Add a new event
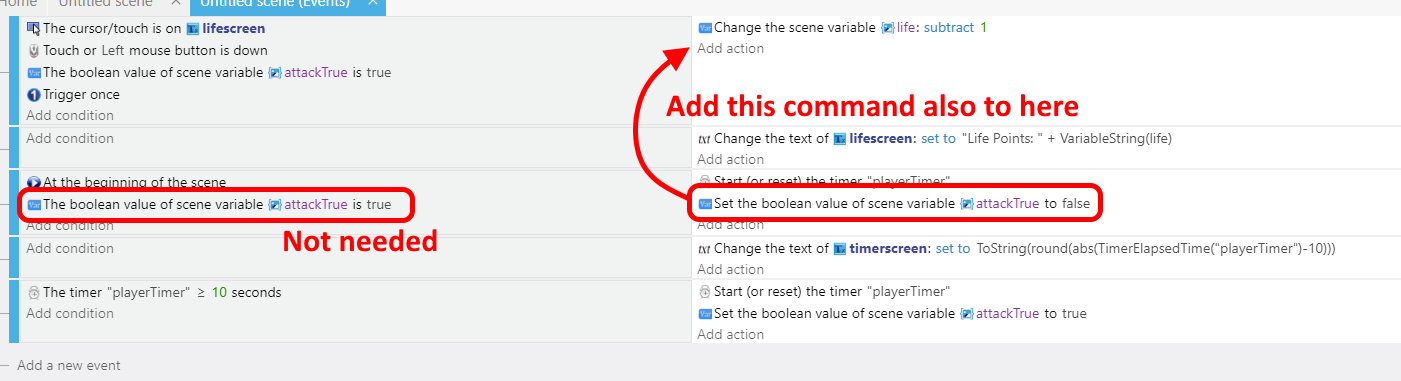The height and width of the screenshot is (381, 1401). [69, 365]
